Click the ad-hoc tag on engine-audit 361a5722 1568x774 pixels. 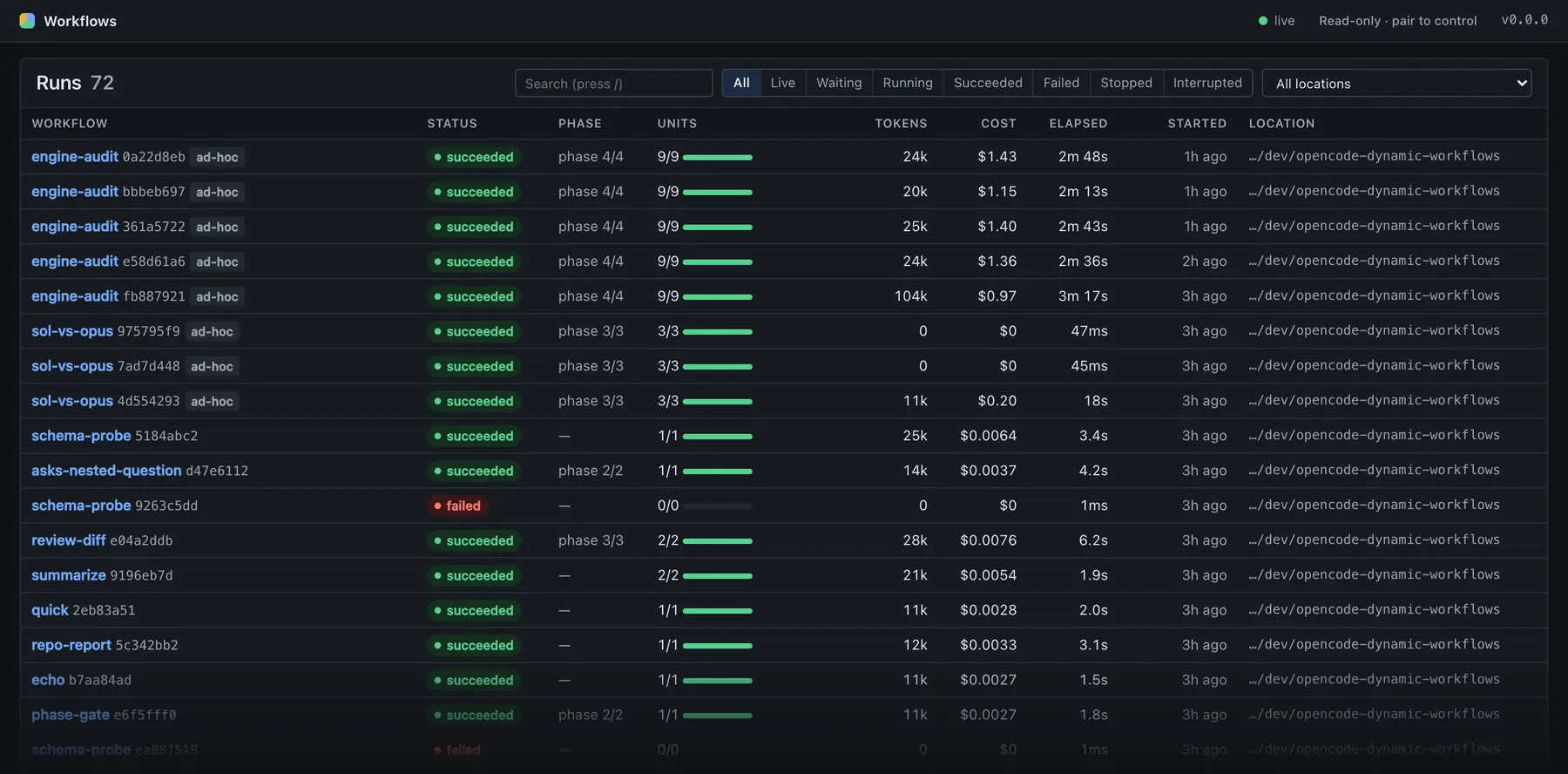pyautogui.click(x=217, y=227)
